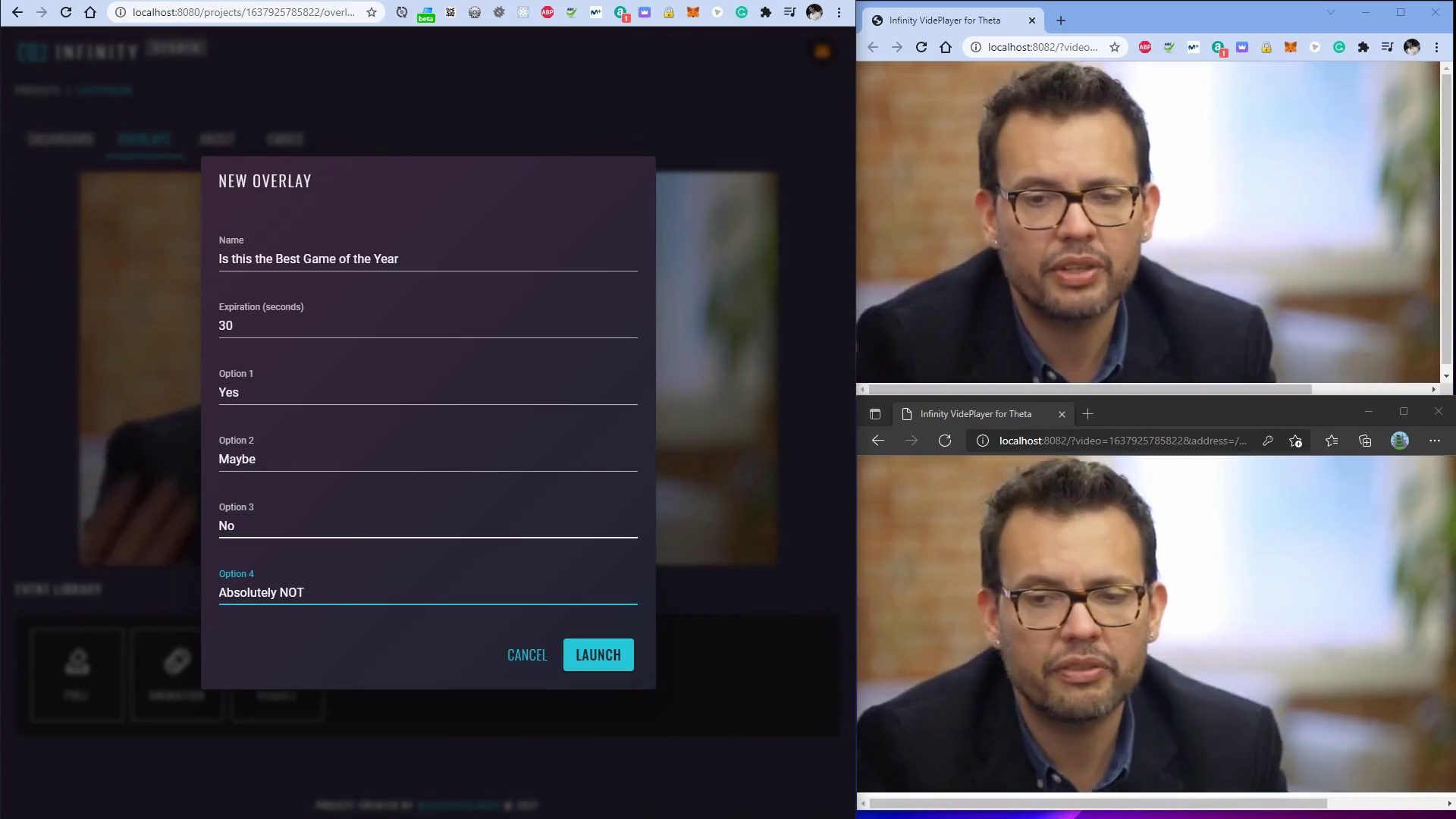The height and width of the screenshot is (819, 1456).
Task: Open the Extensions puzzle icon in left Chrome window
Action: pos(765,12)
